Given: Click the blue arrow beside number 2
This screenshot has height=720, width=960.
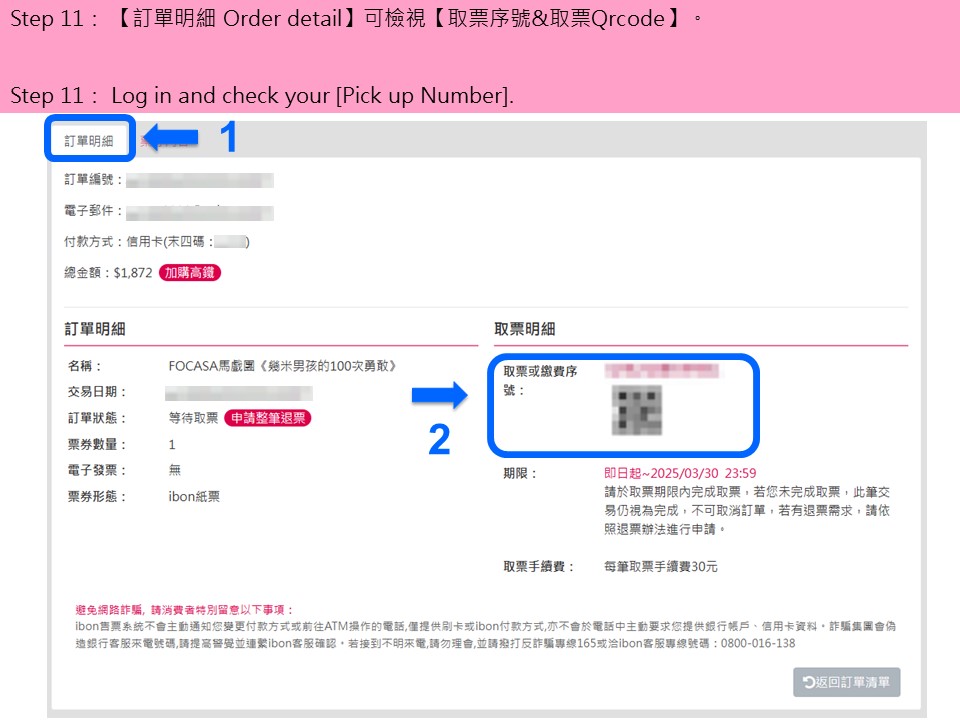Looking at the screenshot, I should (440, 396).
